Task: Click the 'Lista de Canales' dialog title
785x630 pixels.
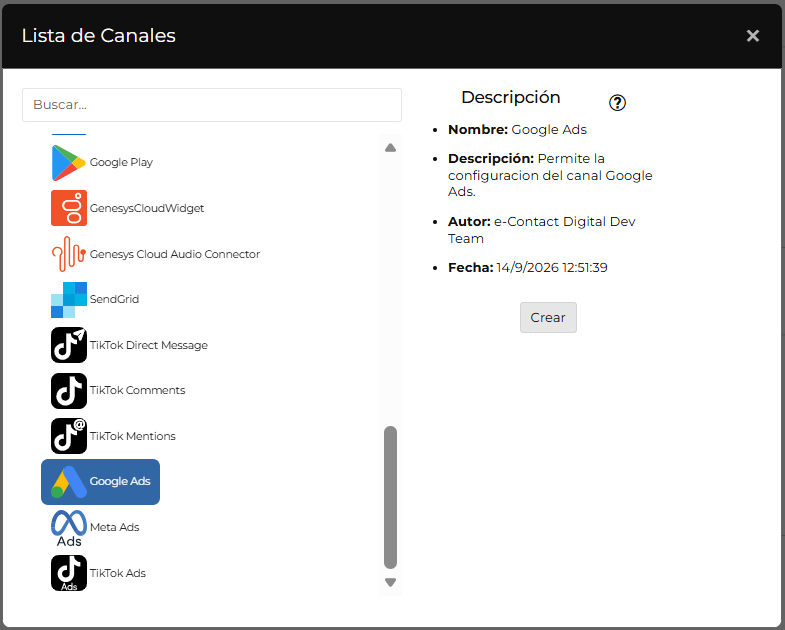Action: [99, 36]
